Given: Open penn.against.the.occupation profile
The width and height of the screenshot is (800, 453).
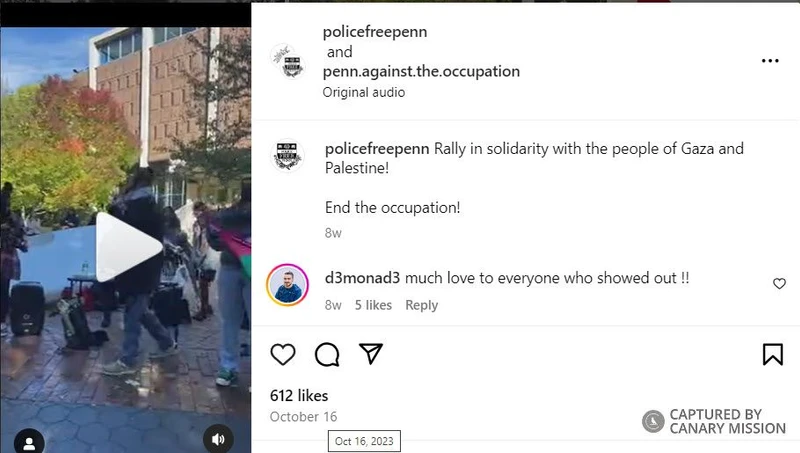Looking at the screenshot, I should coord(421,71).
